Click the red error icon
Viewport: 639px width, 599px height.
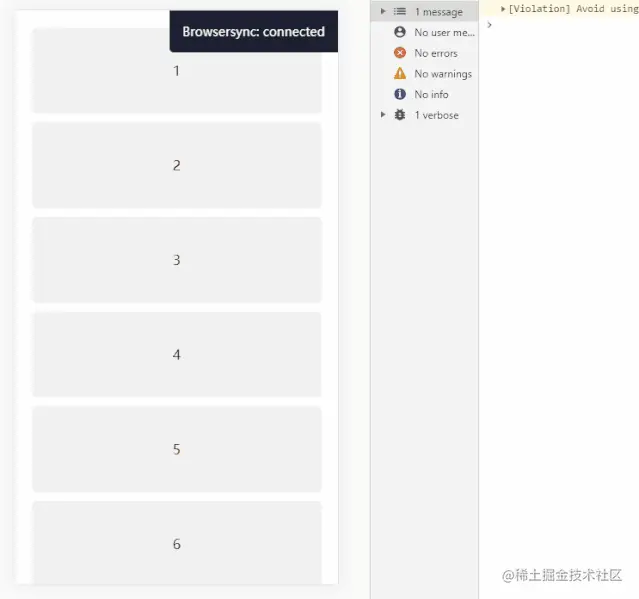pos(400,53)
